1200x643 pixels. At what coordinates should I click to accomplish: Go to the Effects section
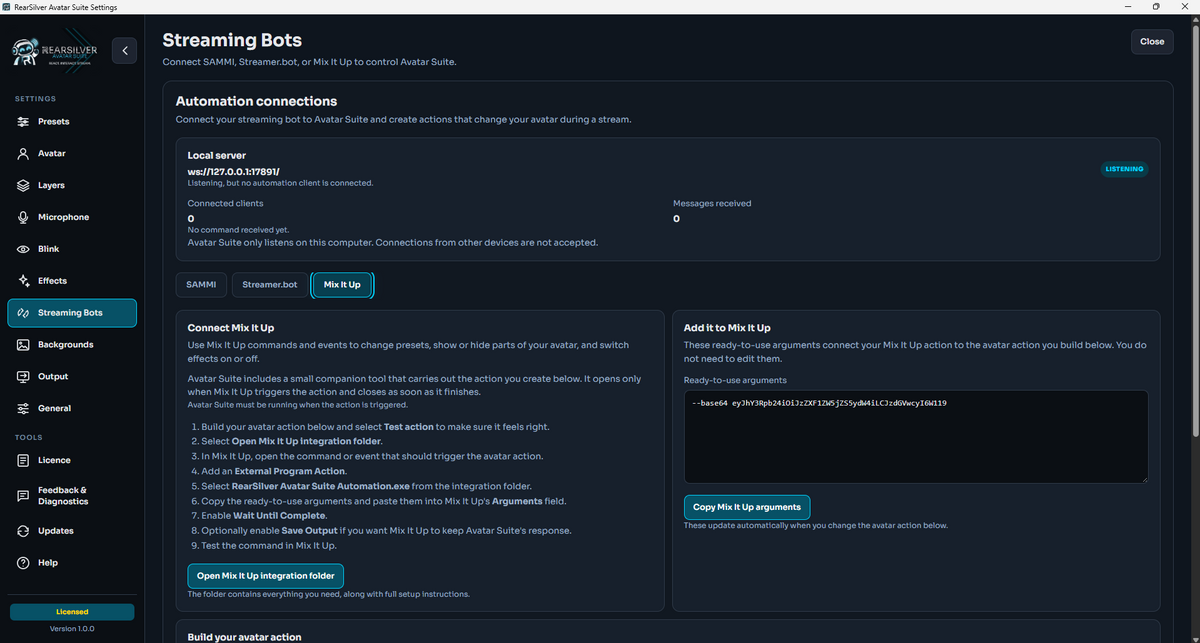coord(72,281)
